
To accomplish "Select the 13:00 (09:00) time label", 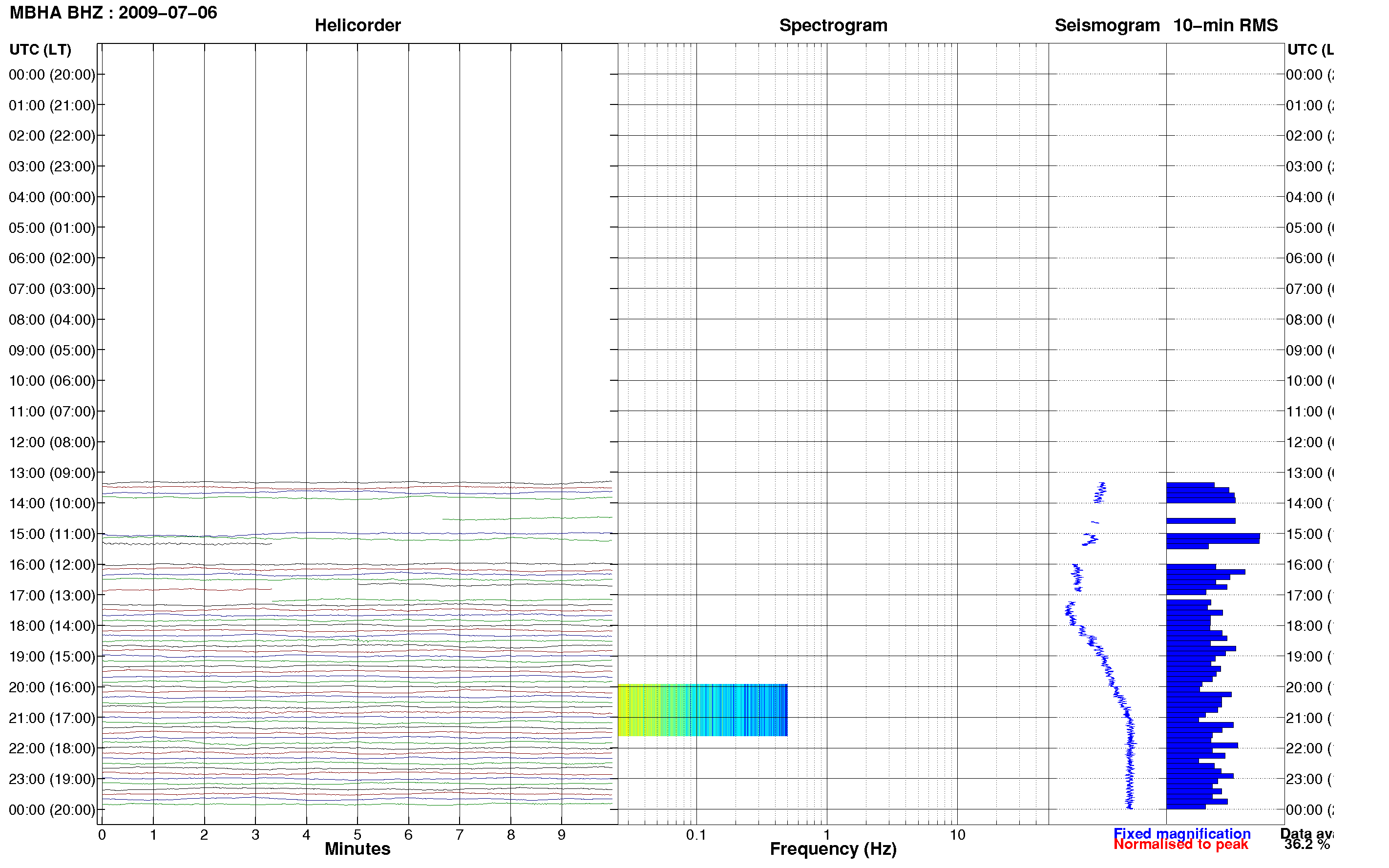I will (x=52, y=473).
